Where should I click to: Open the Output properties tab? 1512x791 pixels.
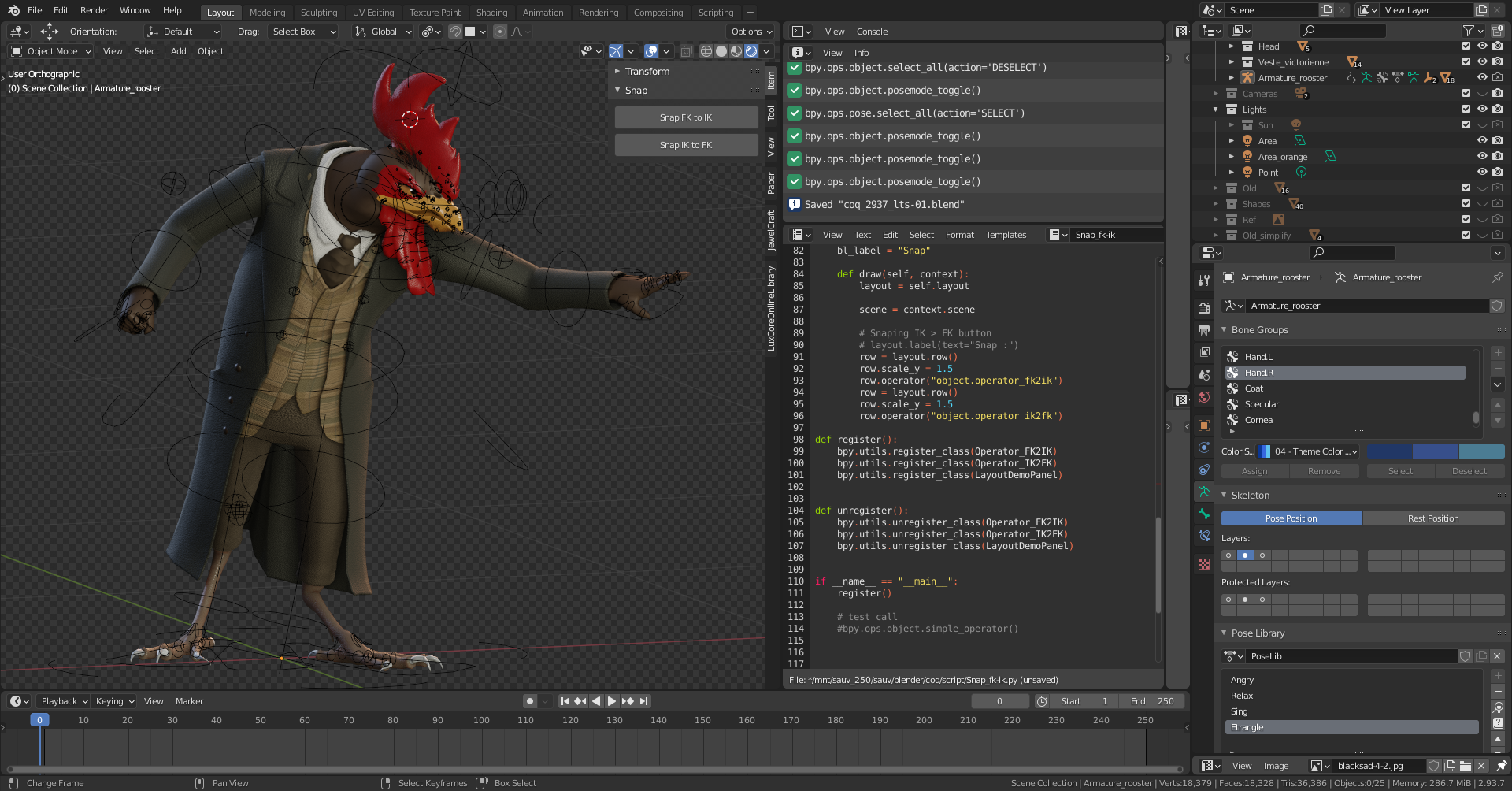(1204, 330)
